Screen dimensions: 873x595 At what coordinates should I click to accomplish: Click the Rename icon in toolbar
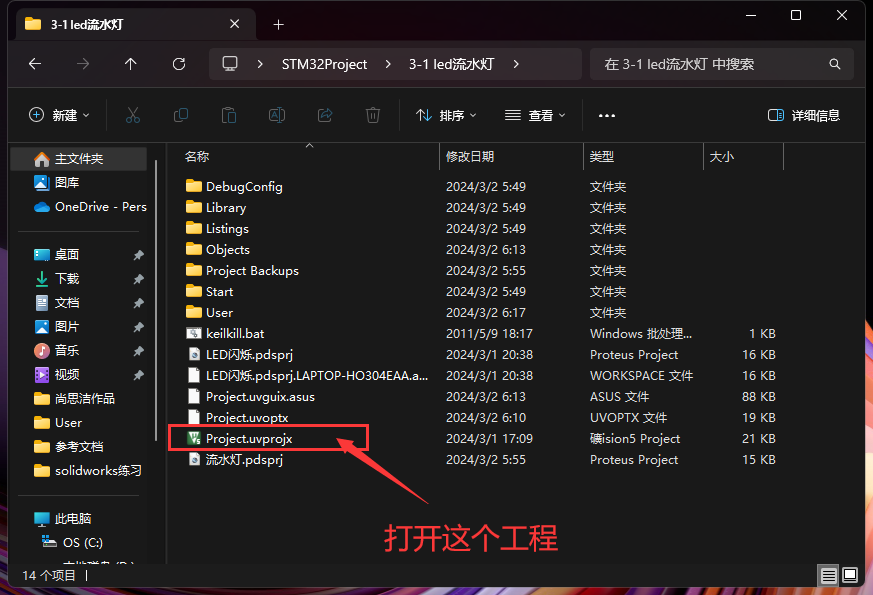(x=277, y=115)
